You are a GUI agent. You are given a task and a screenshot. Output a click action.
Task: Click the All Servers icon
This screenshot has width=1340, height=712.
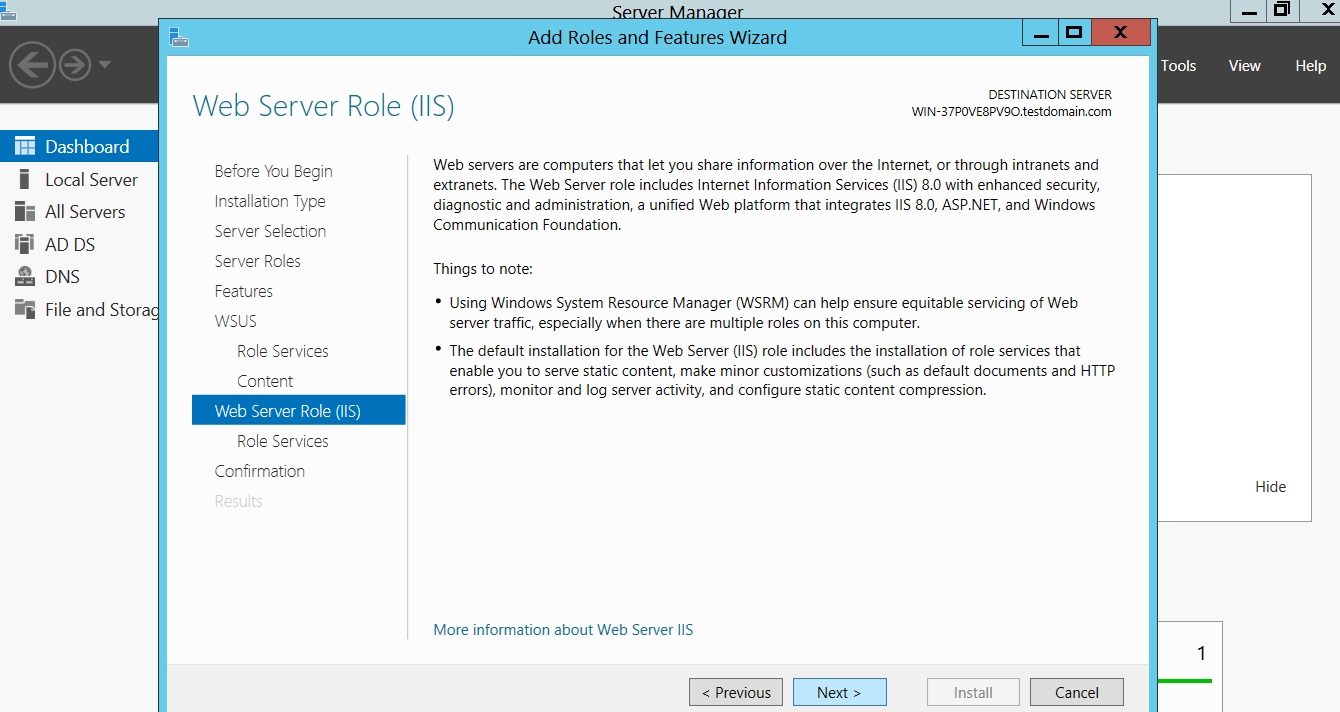tap(25, 212)
